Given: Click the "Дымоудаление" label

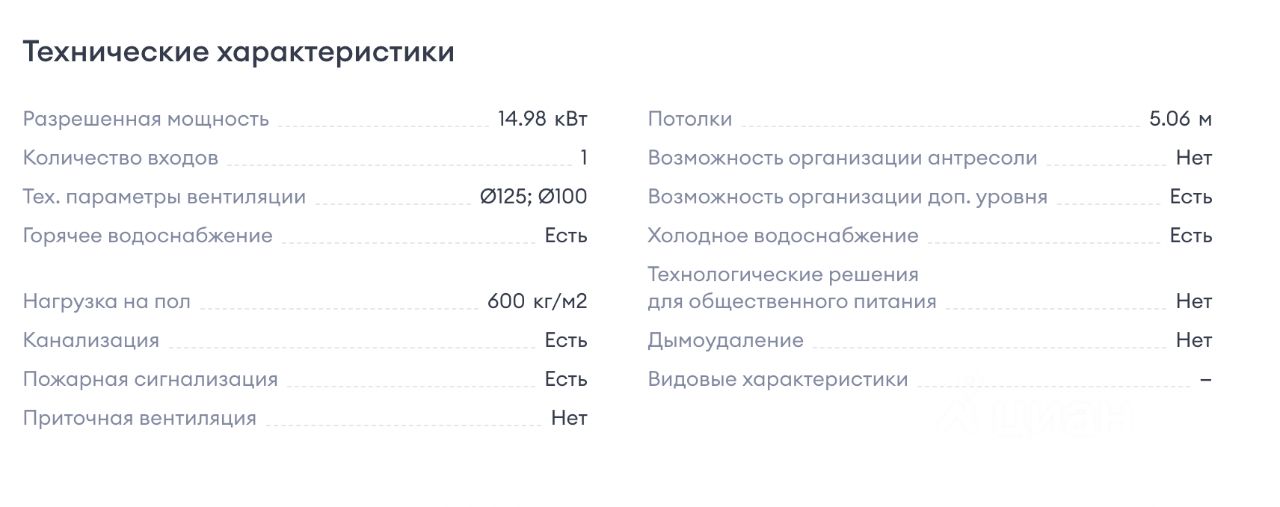Looking at the screenshot, I should (x=725, y=340).
